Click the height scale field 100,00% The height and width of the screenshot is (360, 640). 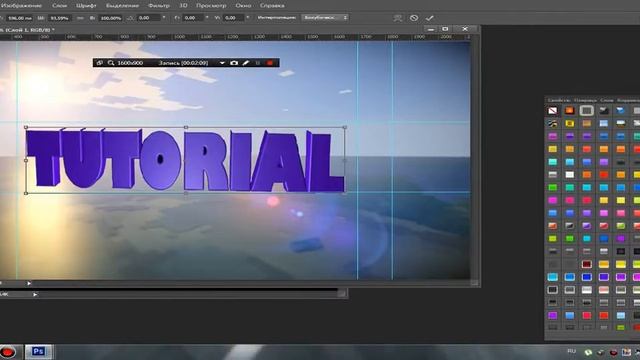[x=111, y=18]
